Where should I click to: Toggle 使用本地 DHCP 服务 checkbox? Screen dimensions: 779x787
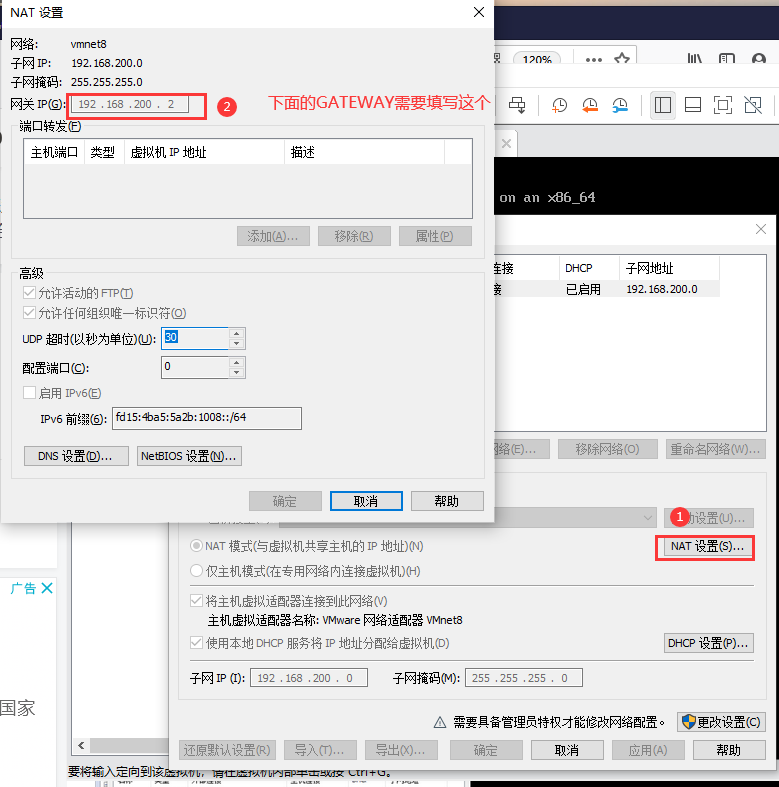point(196,642)
